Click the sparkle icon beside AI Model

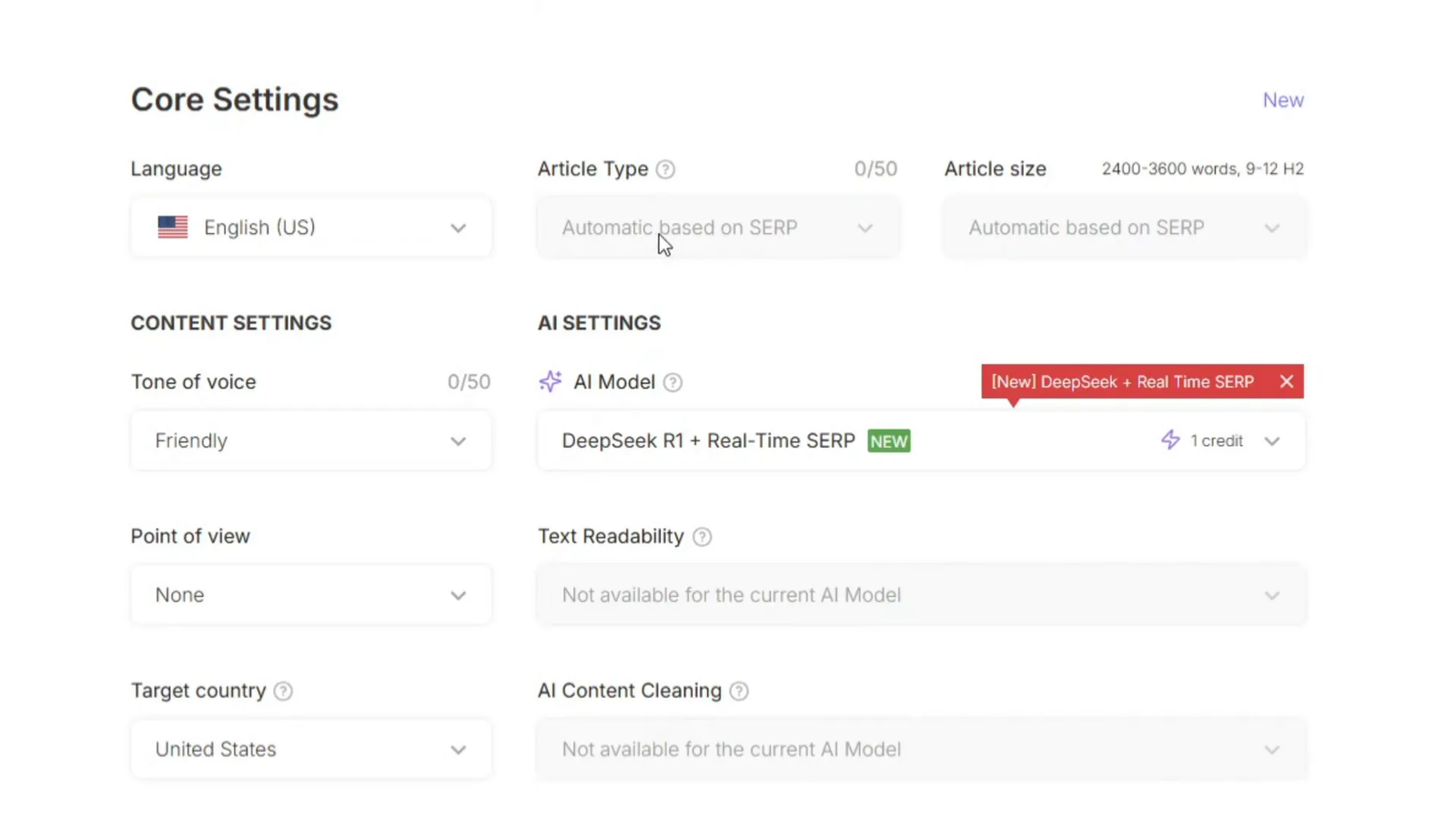551,382
